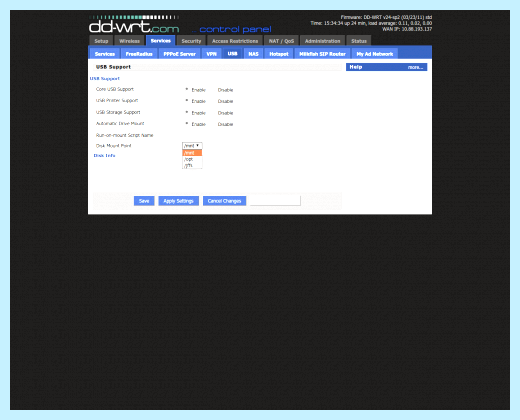Enable Core USB Support
Image resolution: width=520 pixels, height=420 pixels.
187,89
